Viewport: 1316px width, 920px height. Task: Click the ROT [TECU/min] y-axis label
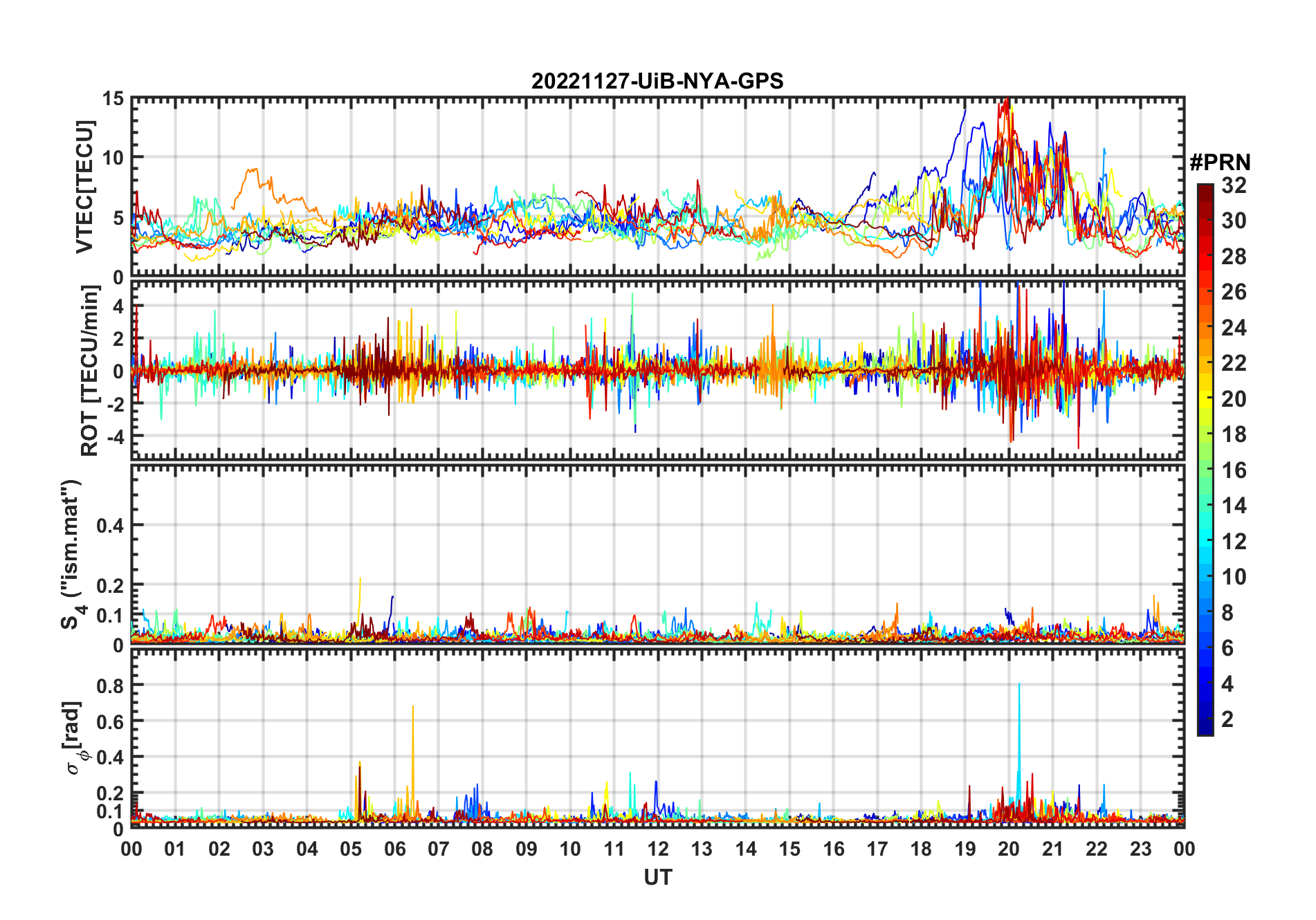pos(90,371)
